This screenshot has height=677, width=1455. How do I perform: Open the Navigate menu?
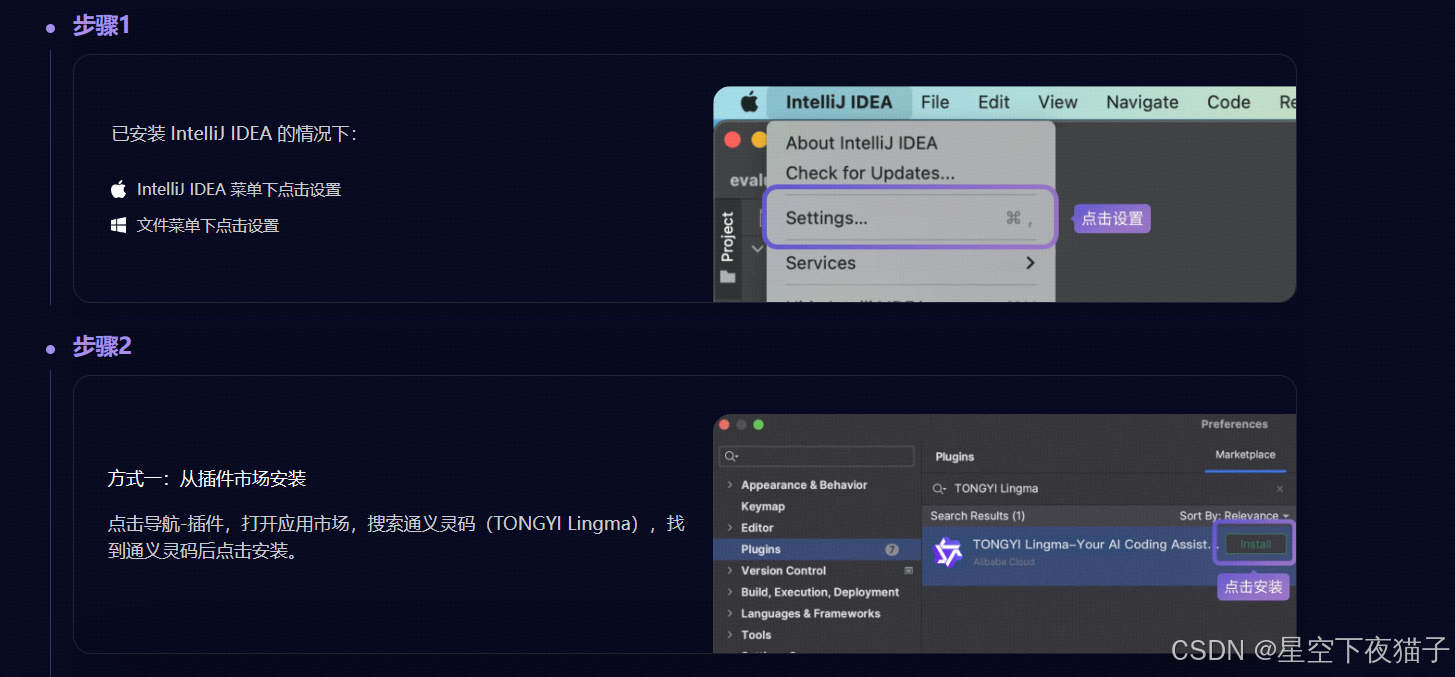click(x=1142, y=102)
